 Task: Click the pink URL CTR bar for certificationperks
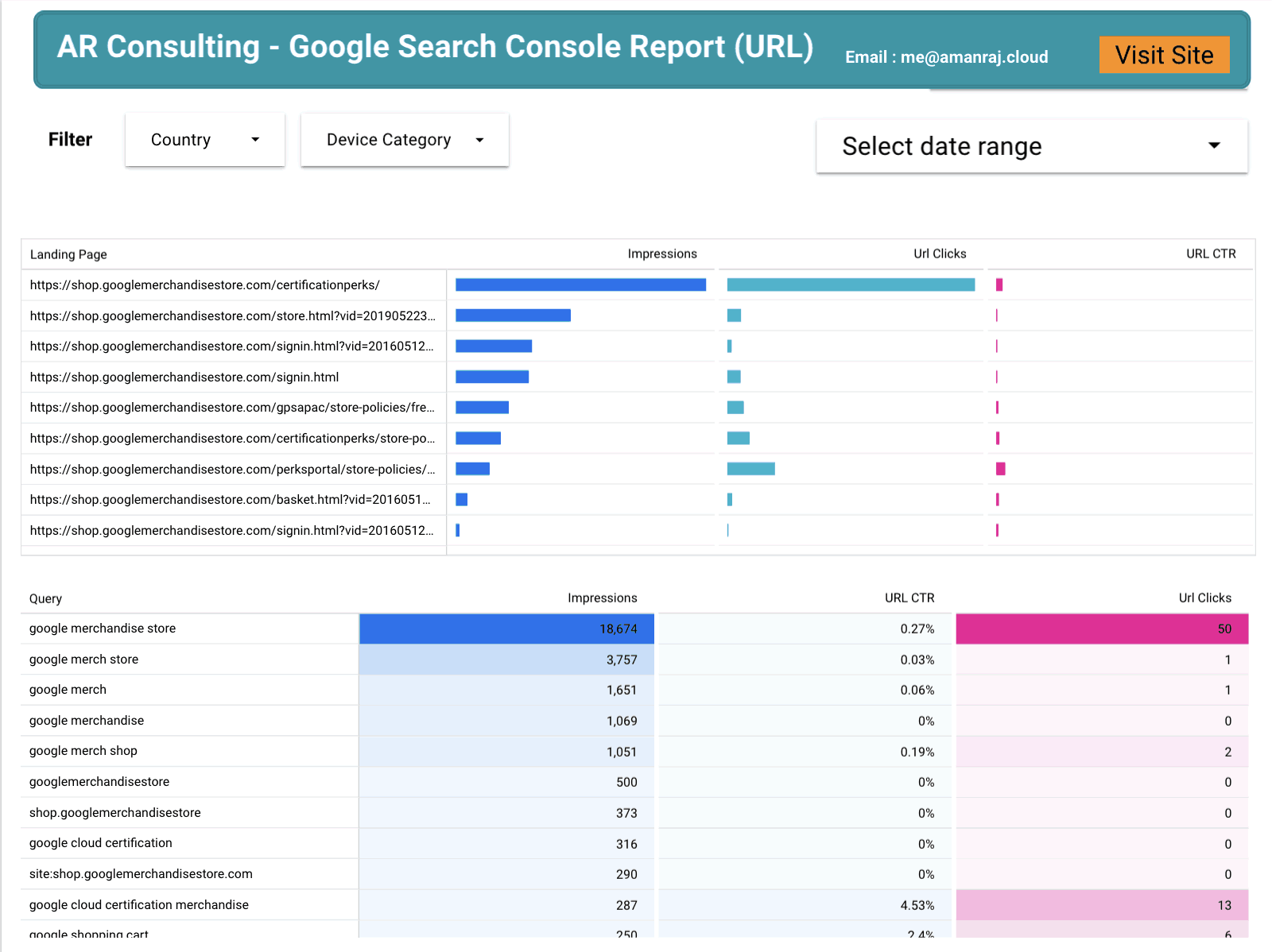(999, 284)
